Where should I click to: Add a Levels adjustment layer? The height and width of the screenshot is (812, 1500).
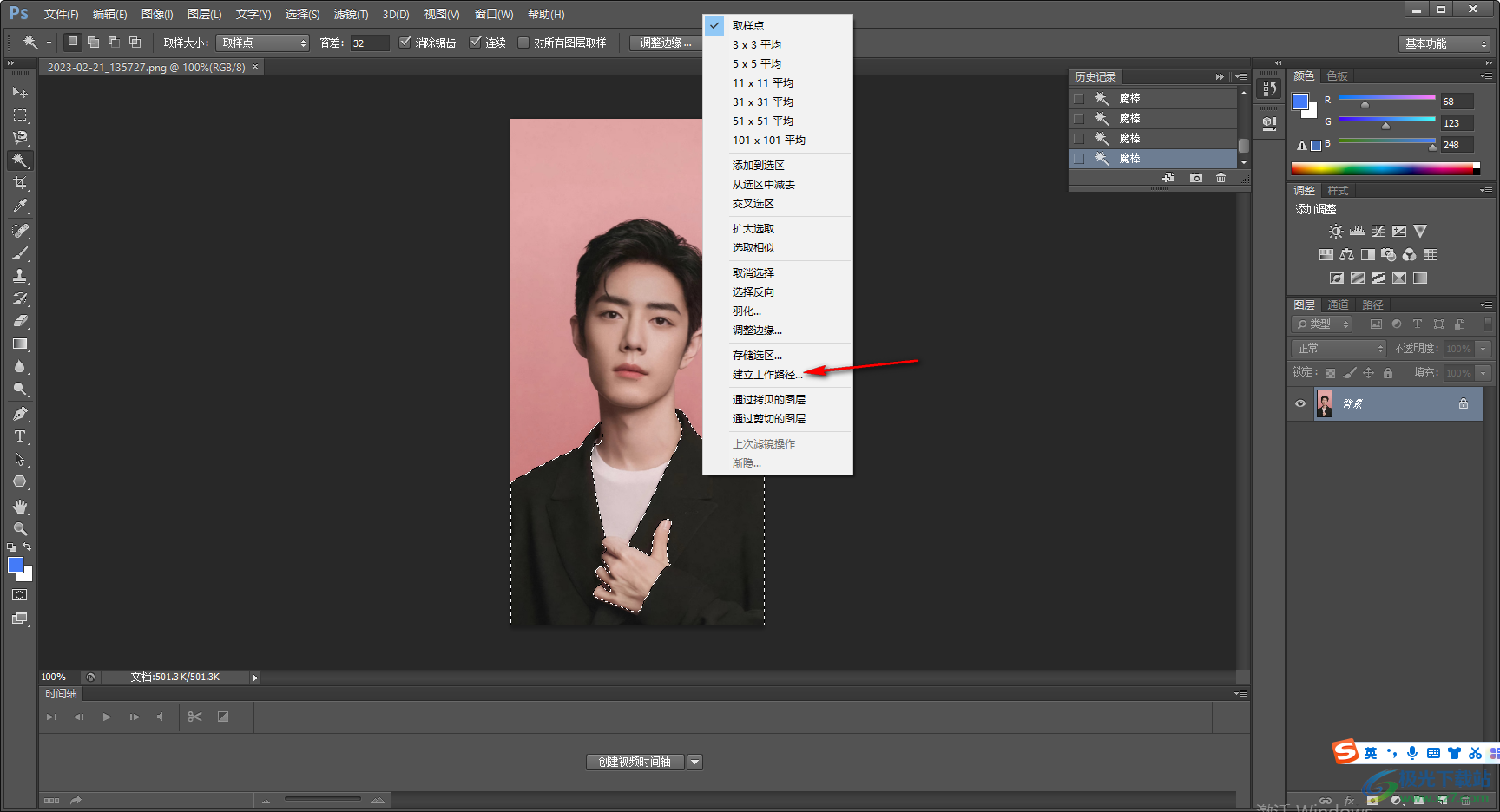click(x=1358, y=232)
